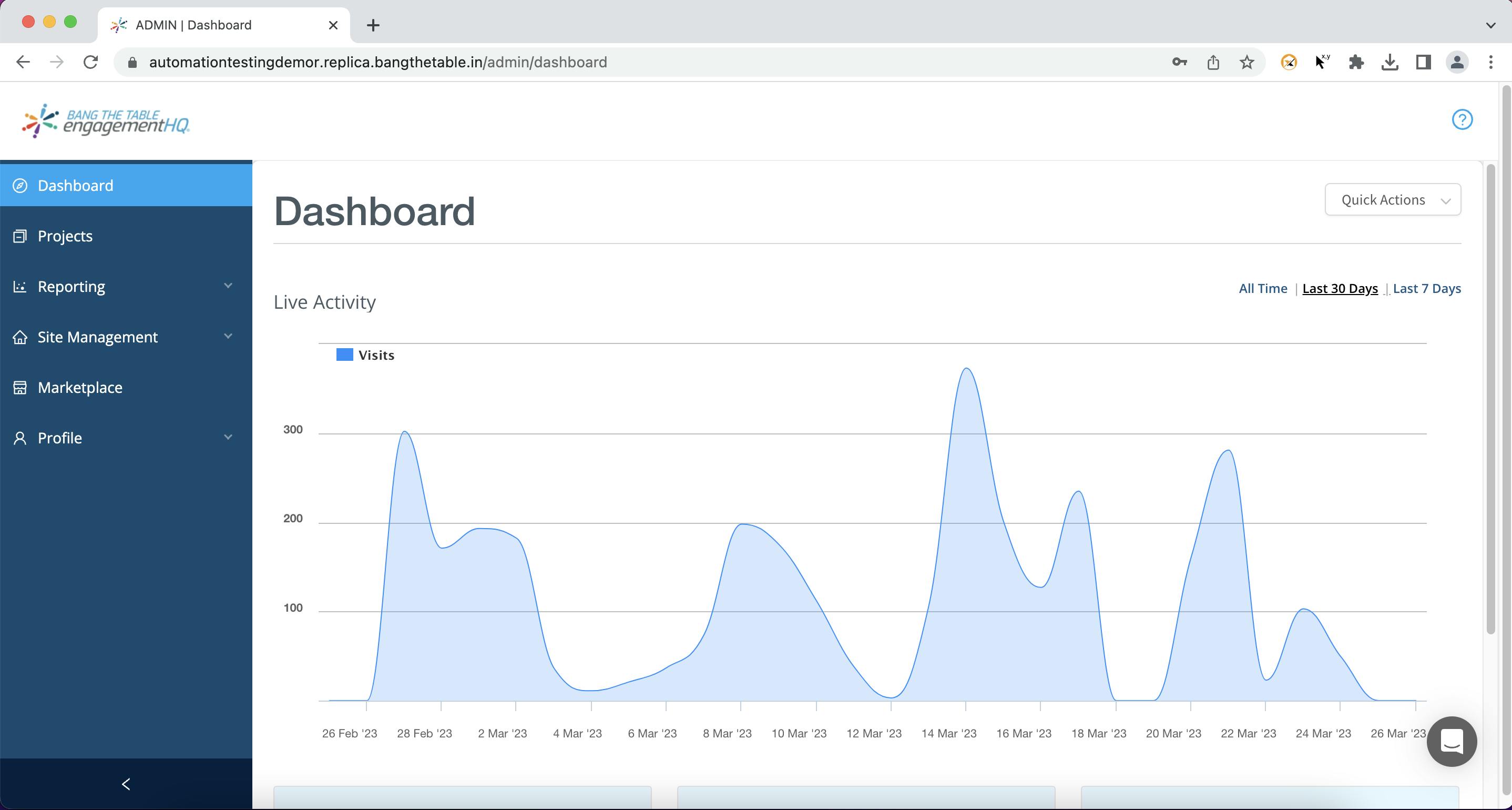Expand the Reporting menu chevron
The width and height of the screenshot is (1512, 810).
228,286
